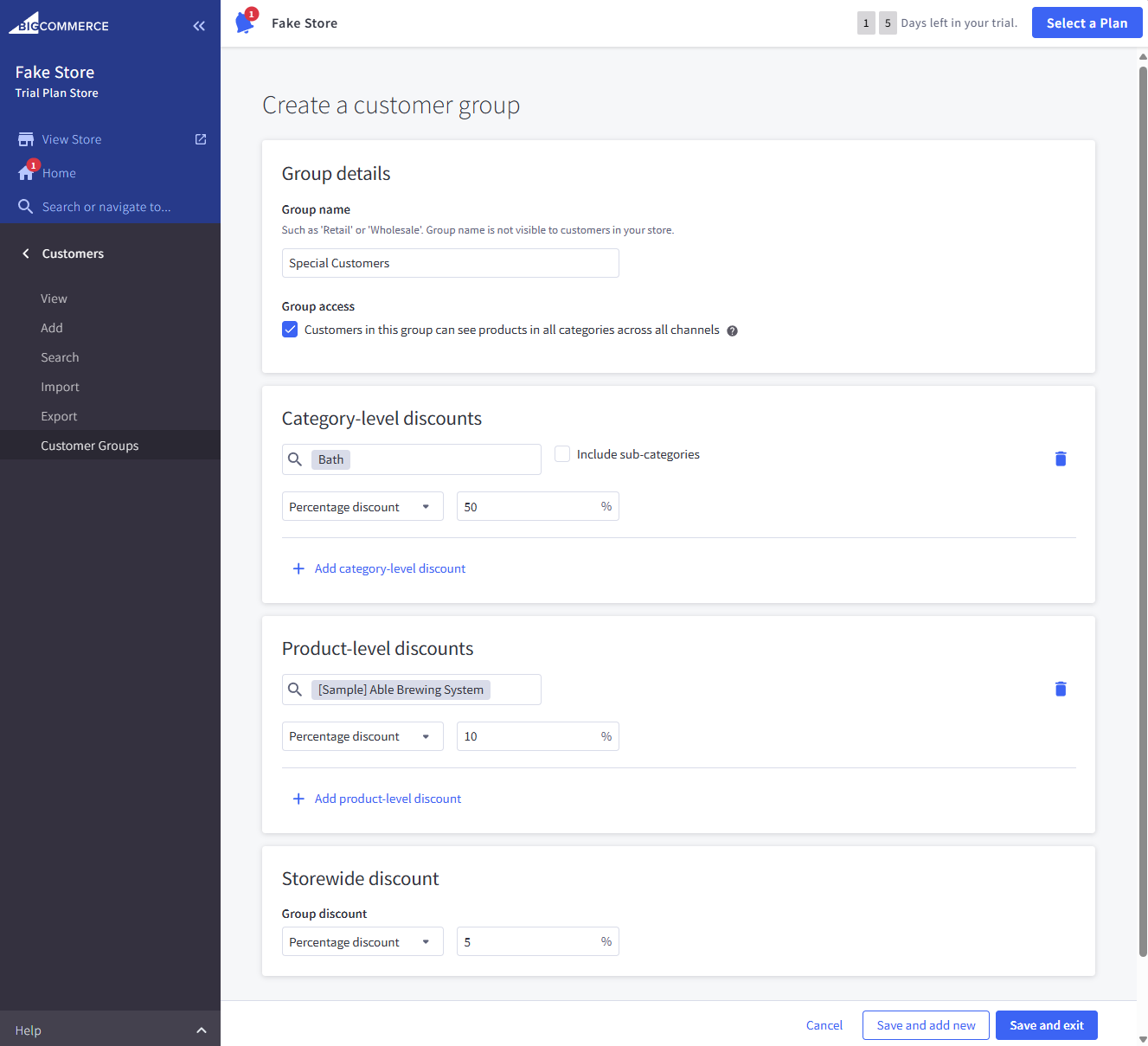Open the notifications bell icon
1148x1046 pixels.
(x=246, y=22)
